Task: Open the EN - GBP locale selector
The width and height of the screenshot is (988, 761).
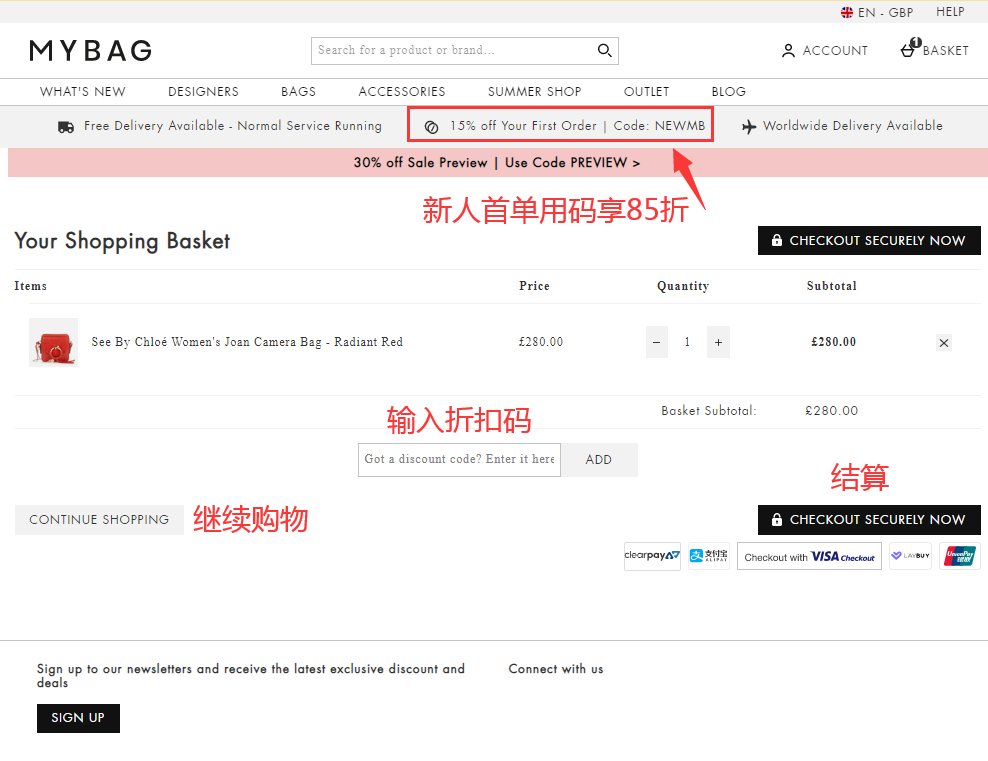Action: coord(877,12)
